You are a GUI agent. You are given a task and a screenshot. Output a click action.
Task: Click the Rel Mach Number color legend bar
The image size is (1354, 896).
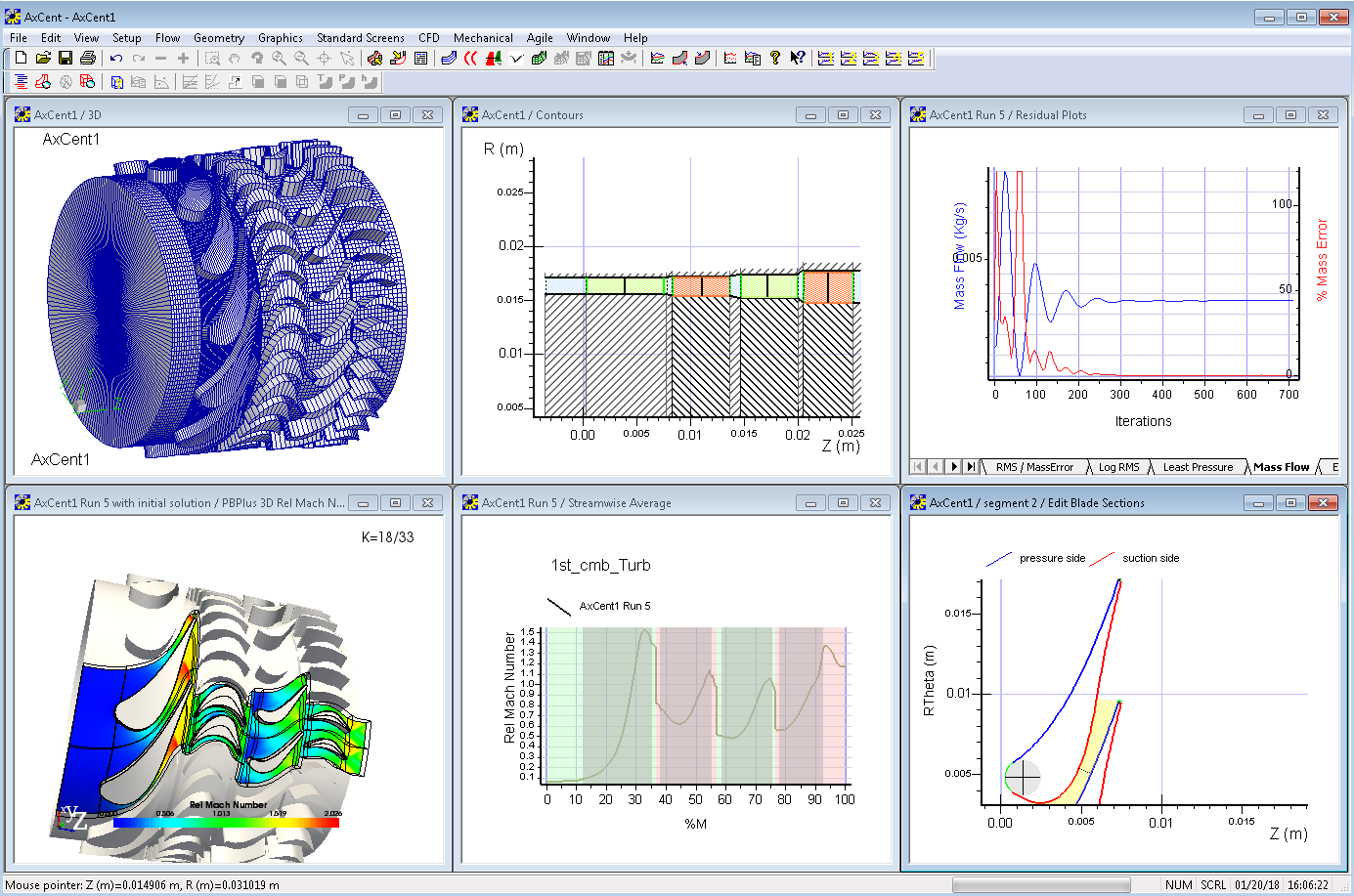click(226, 823)
